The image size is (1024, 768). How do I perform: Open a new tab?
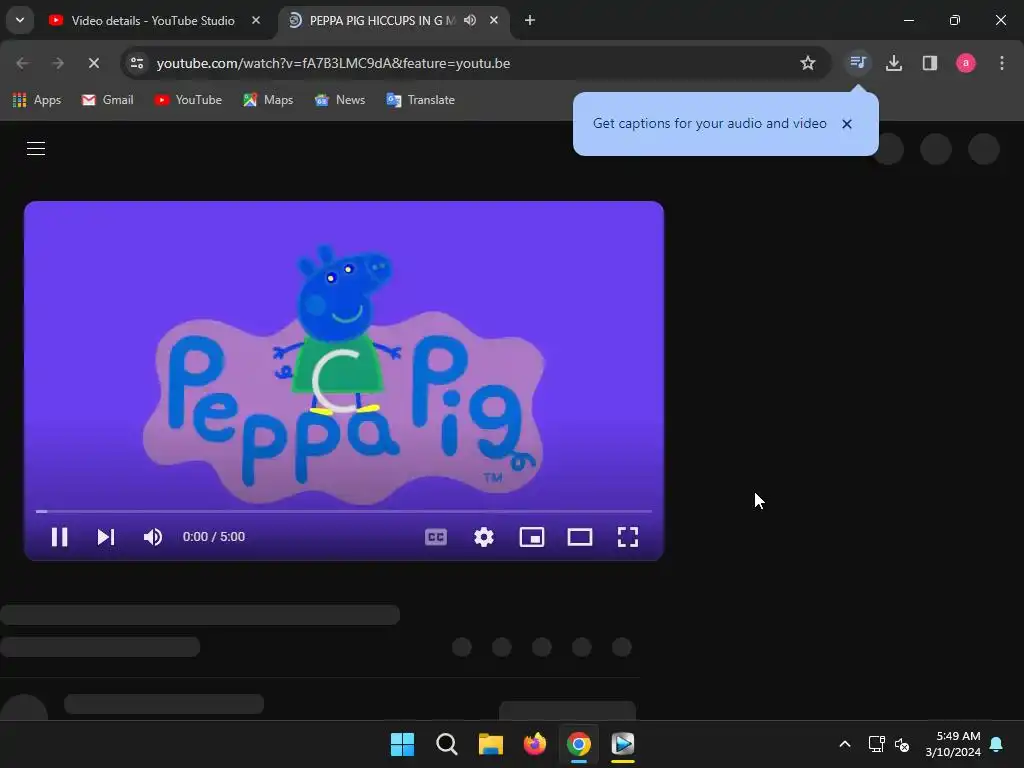point(530,20)
